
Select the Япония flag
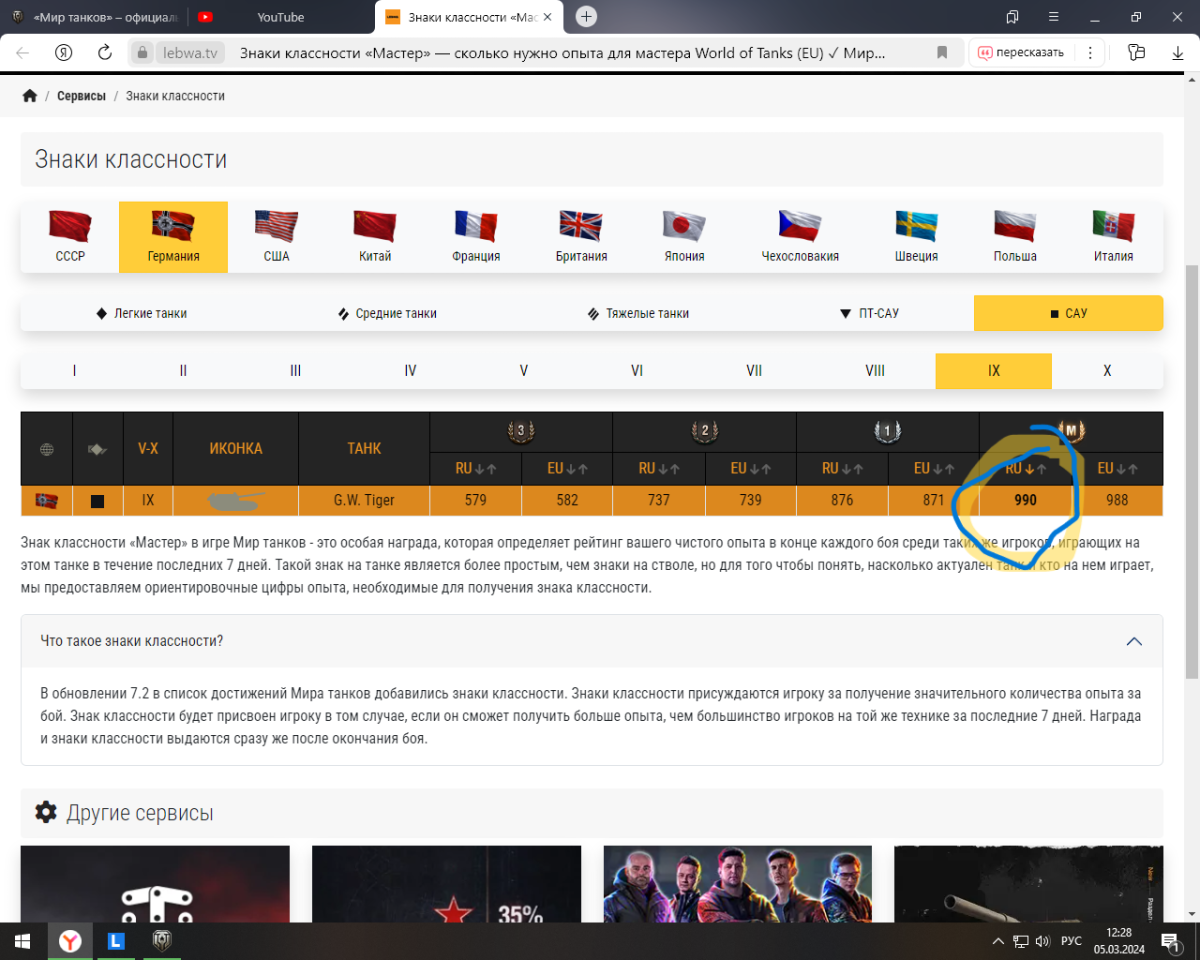coord(685,226)
